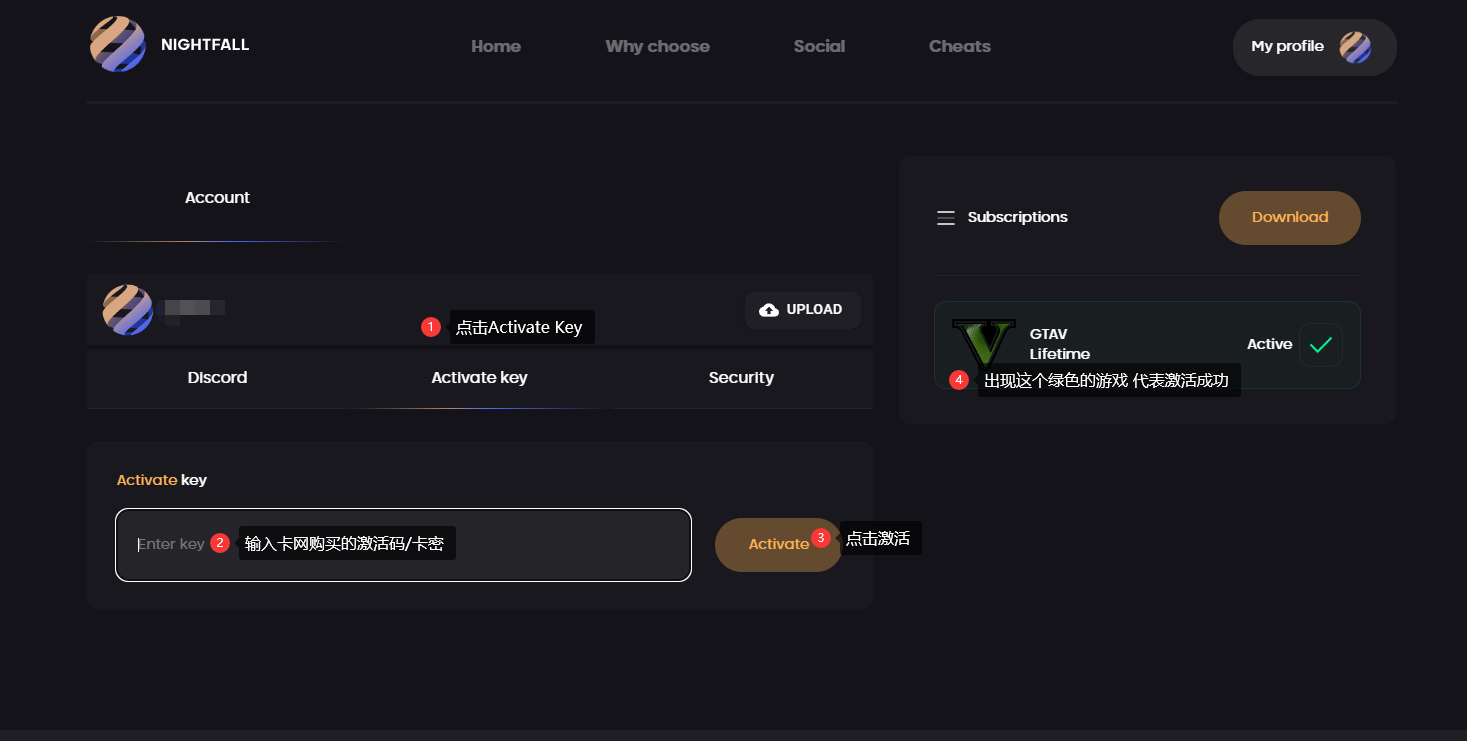Click the avatar icon beside My profile

click(x=1355, y=47)
